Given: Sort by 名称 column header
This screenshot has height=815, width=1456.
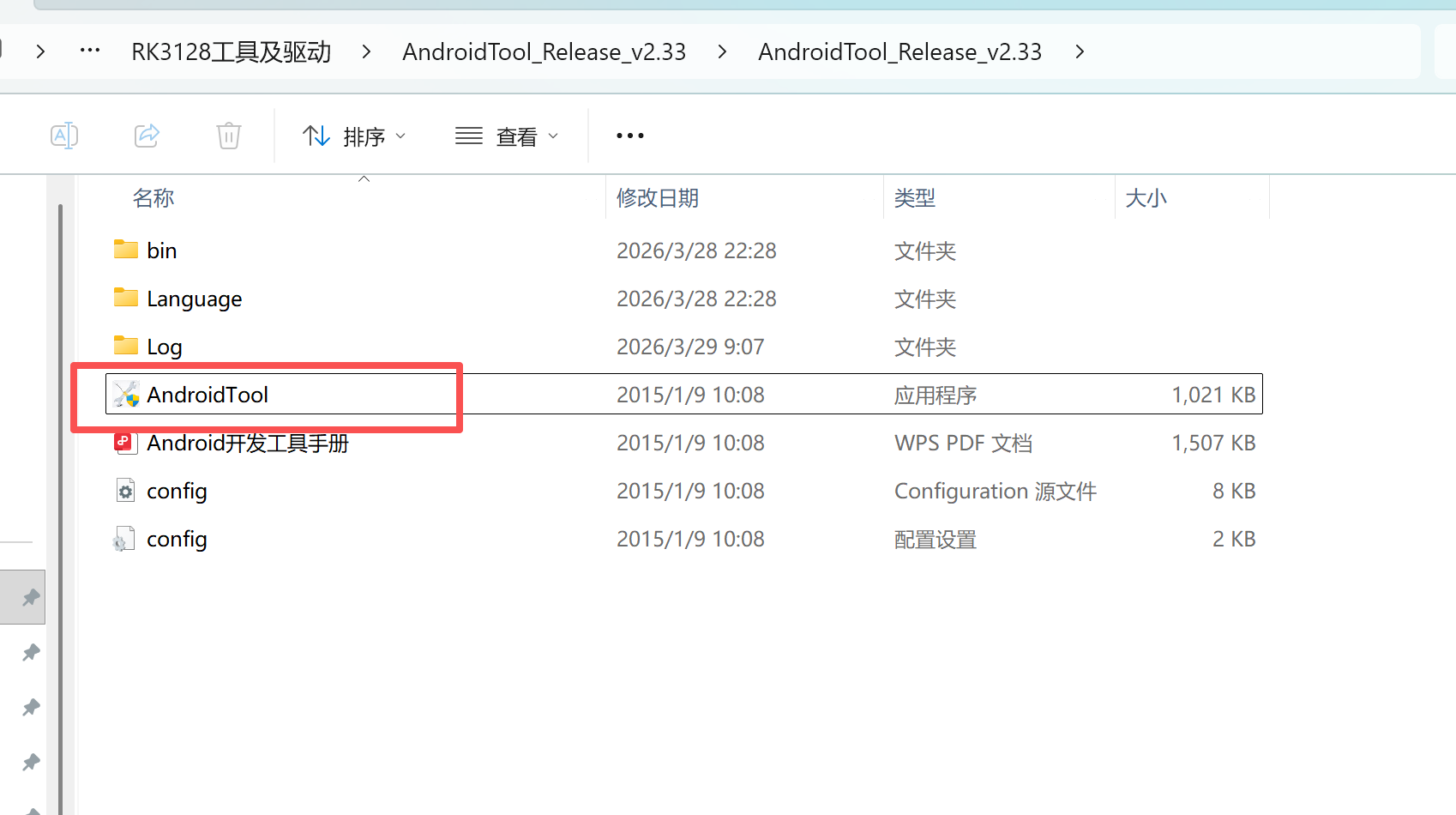Looking at the screenshot, I should pyautogui.click(x=154, y=198).
